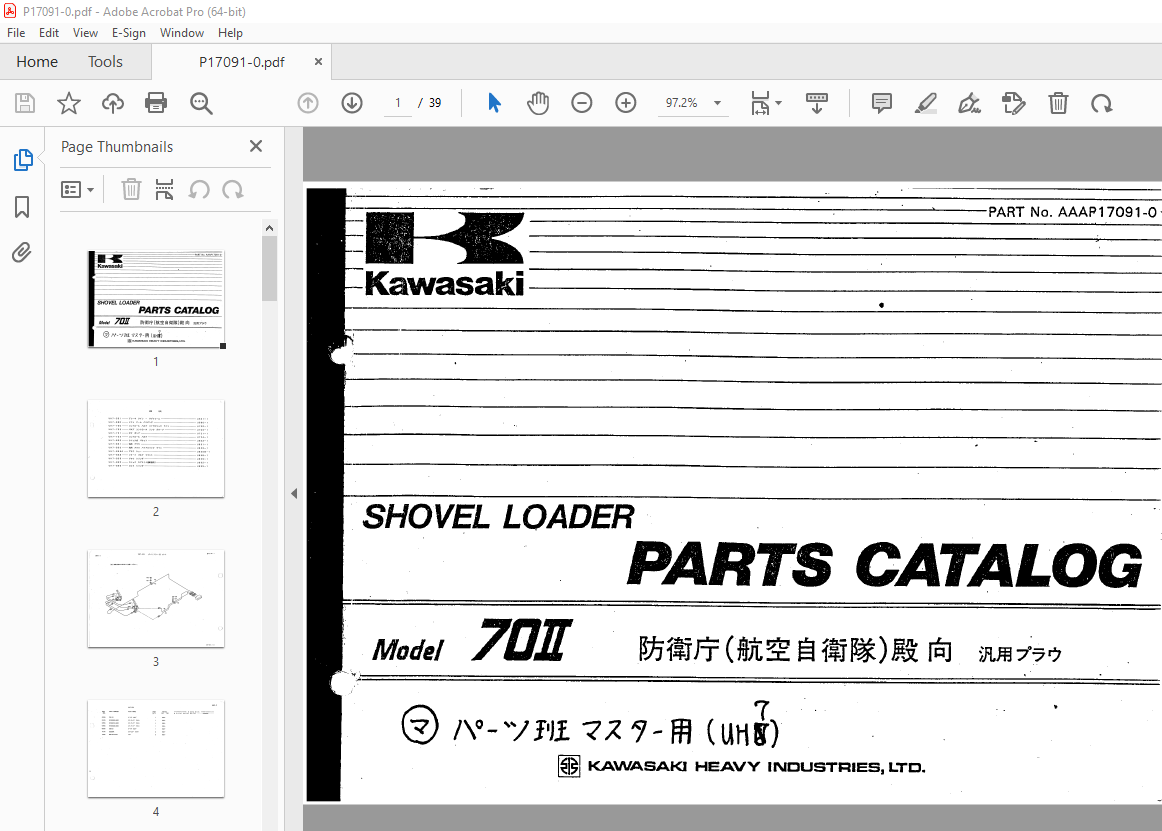Switch to the Tools tab
Viewport: 1162px width, 831px height.
pyautogui.click(x=105, y=62)
